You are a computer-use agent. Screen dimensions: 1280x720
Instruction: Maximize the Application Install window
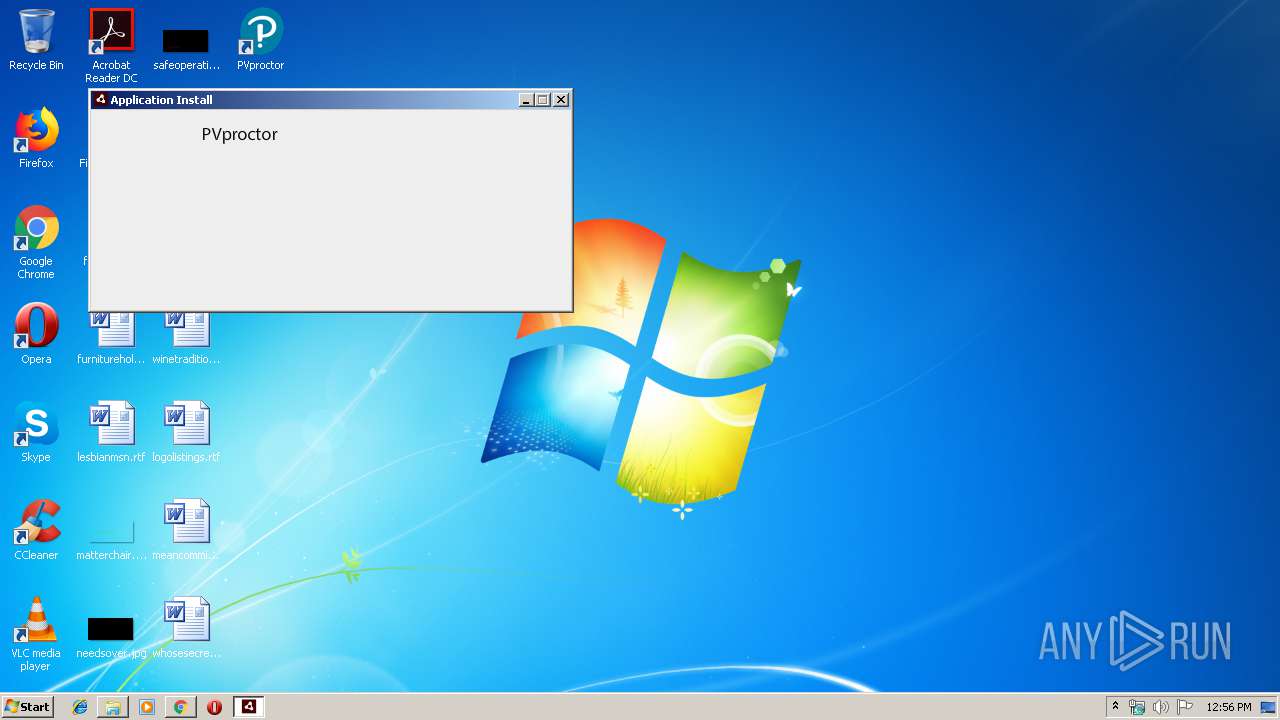[x=543, y=100]
